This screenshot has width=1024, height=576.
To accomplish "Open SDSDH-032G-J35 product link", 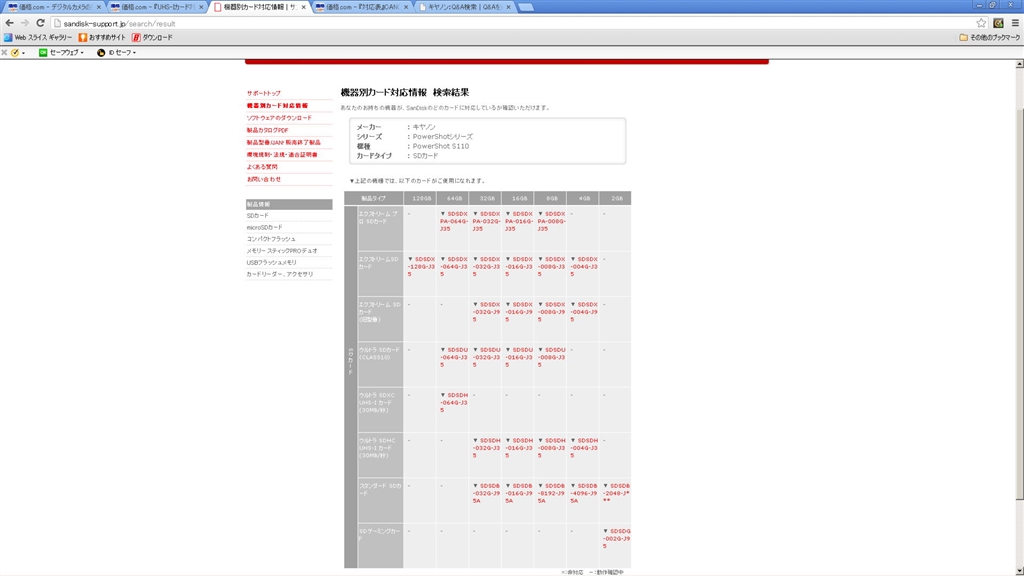I will 487,448.
